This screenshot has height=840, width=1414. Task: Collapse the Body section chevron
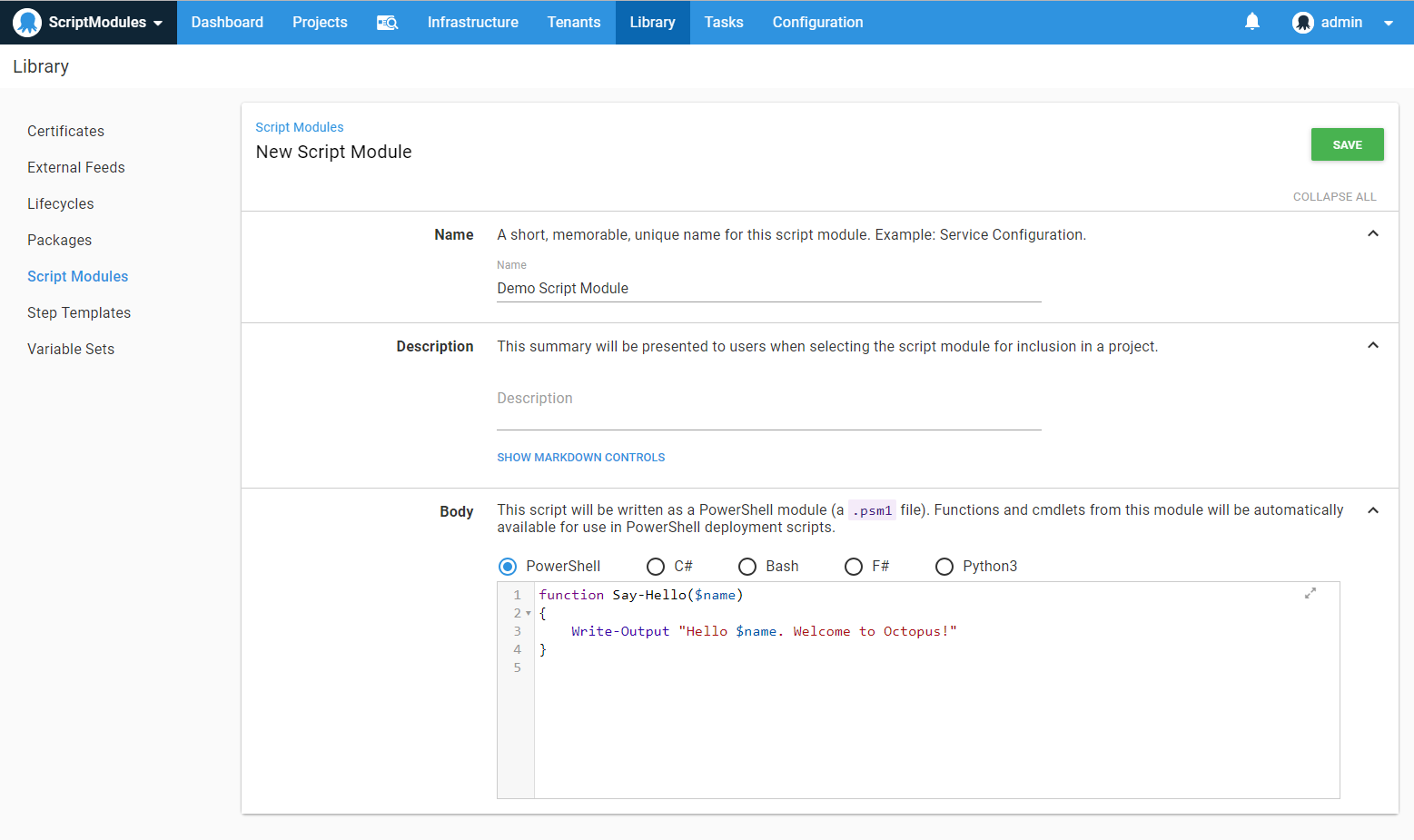tap(1372, 510)
